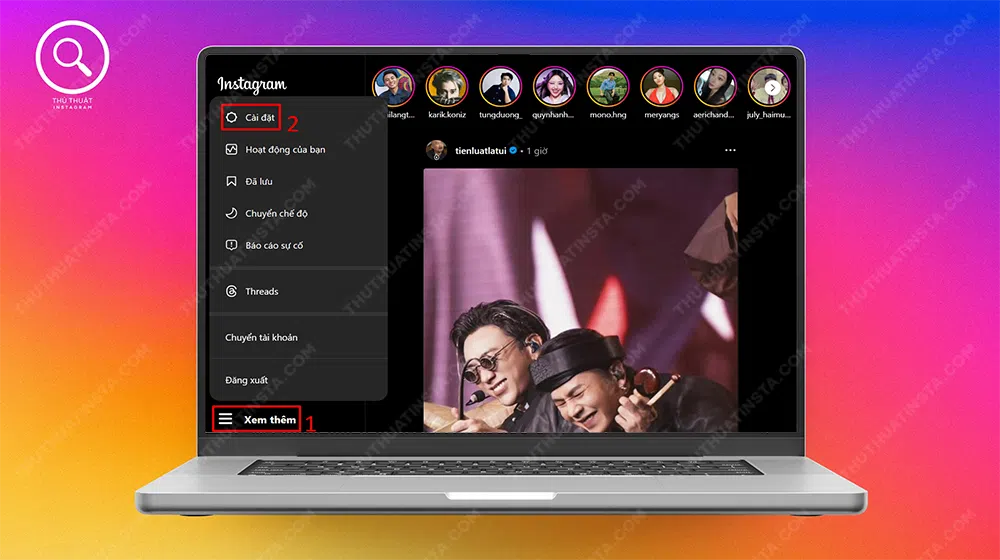Click the Cài đặt gear icon
This screenshot has height=560, width=1000.
[x=232, y=117]
